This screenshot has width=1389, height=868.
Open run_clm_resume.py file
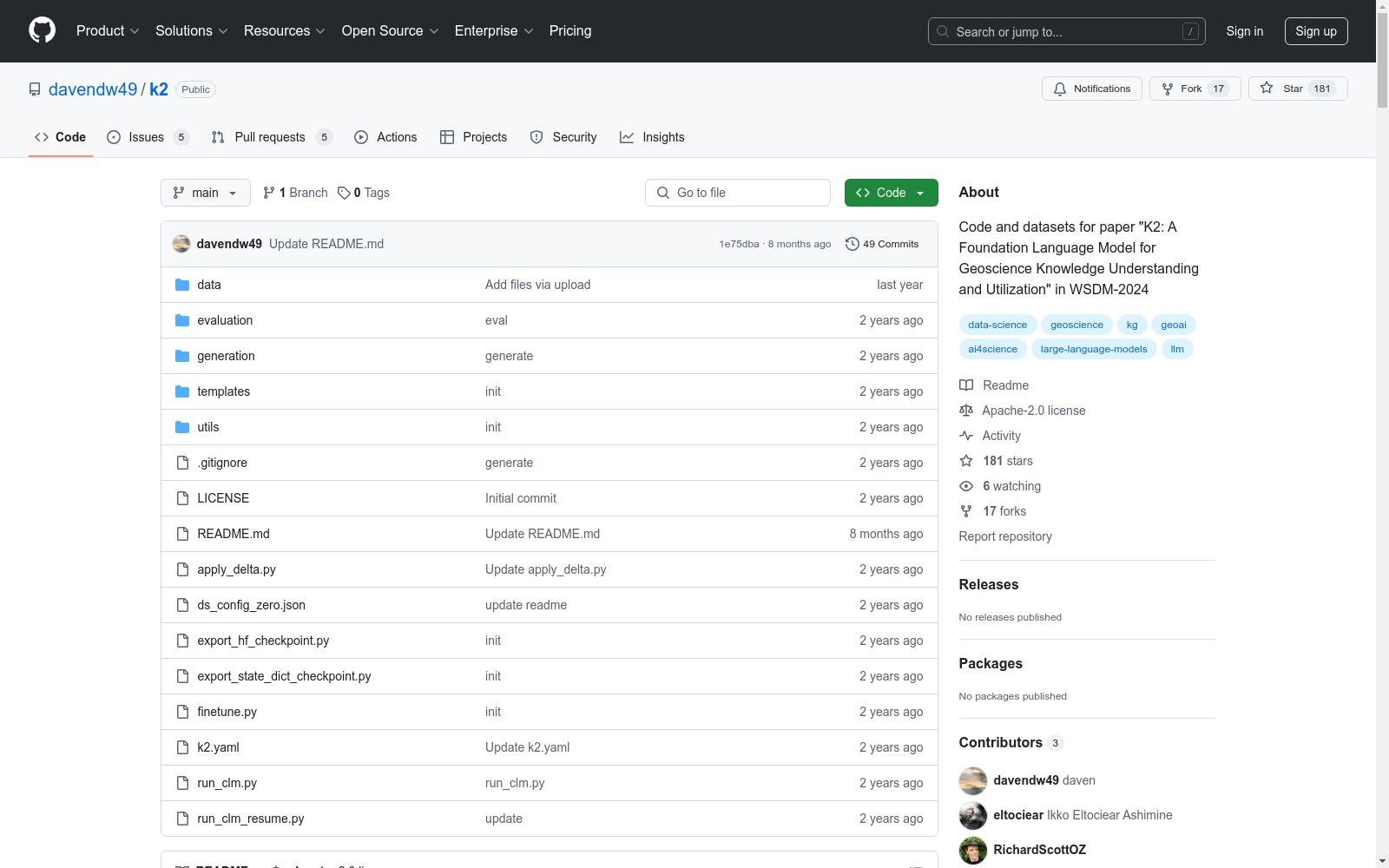[x=250, y=819]
